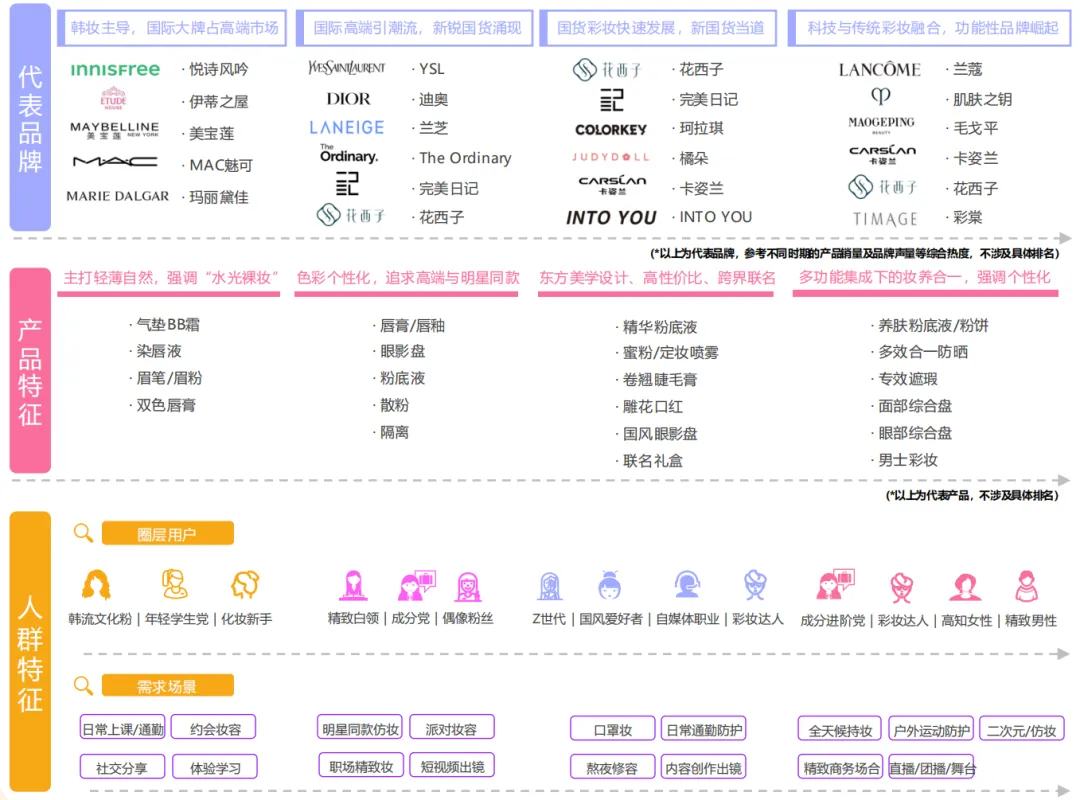Viewport: 1080px width, 800px height.
Task: Click the 需求场景 orange label
Action: click(167, 686)
